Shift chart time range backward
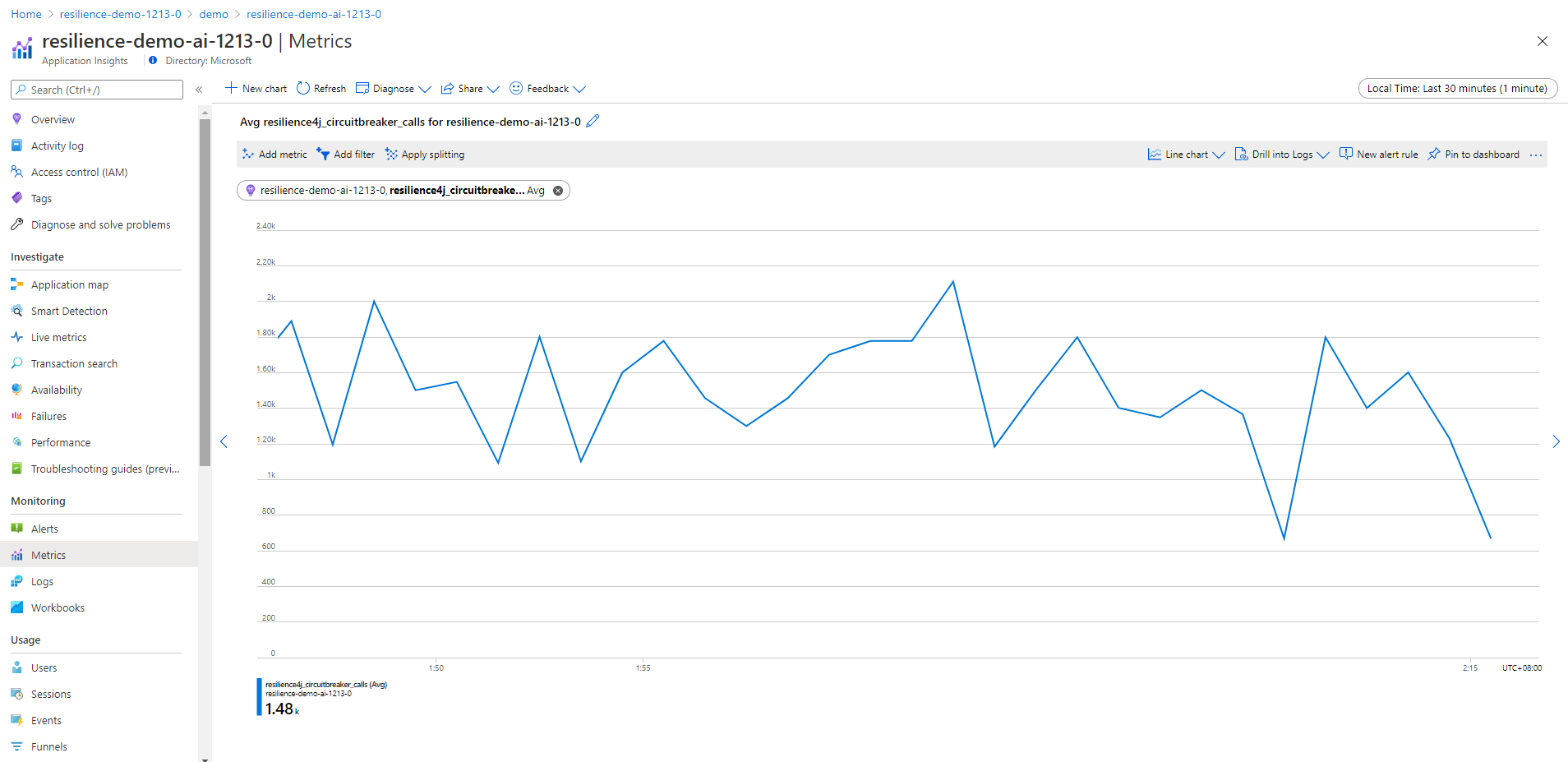1568x762 pixels. click(x=224, y=441)
